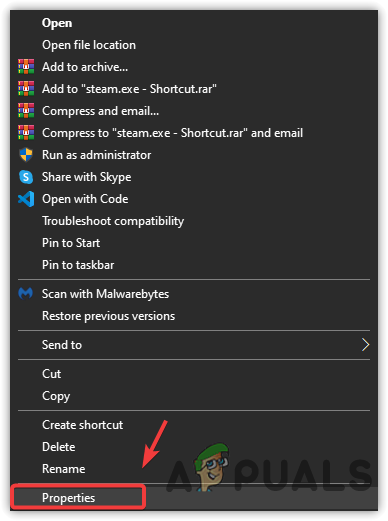Click the shield icon for Run as administrator

(x=26, y=155)
